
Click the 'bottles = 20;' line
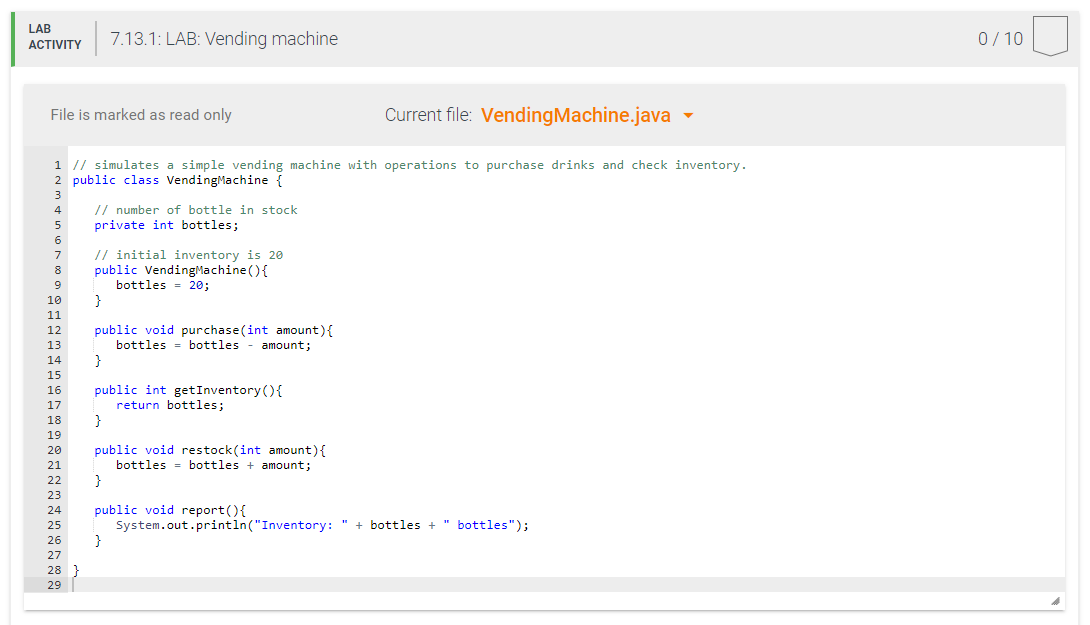coord(163,285)
